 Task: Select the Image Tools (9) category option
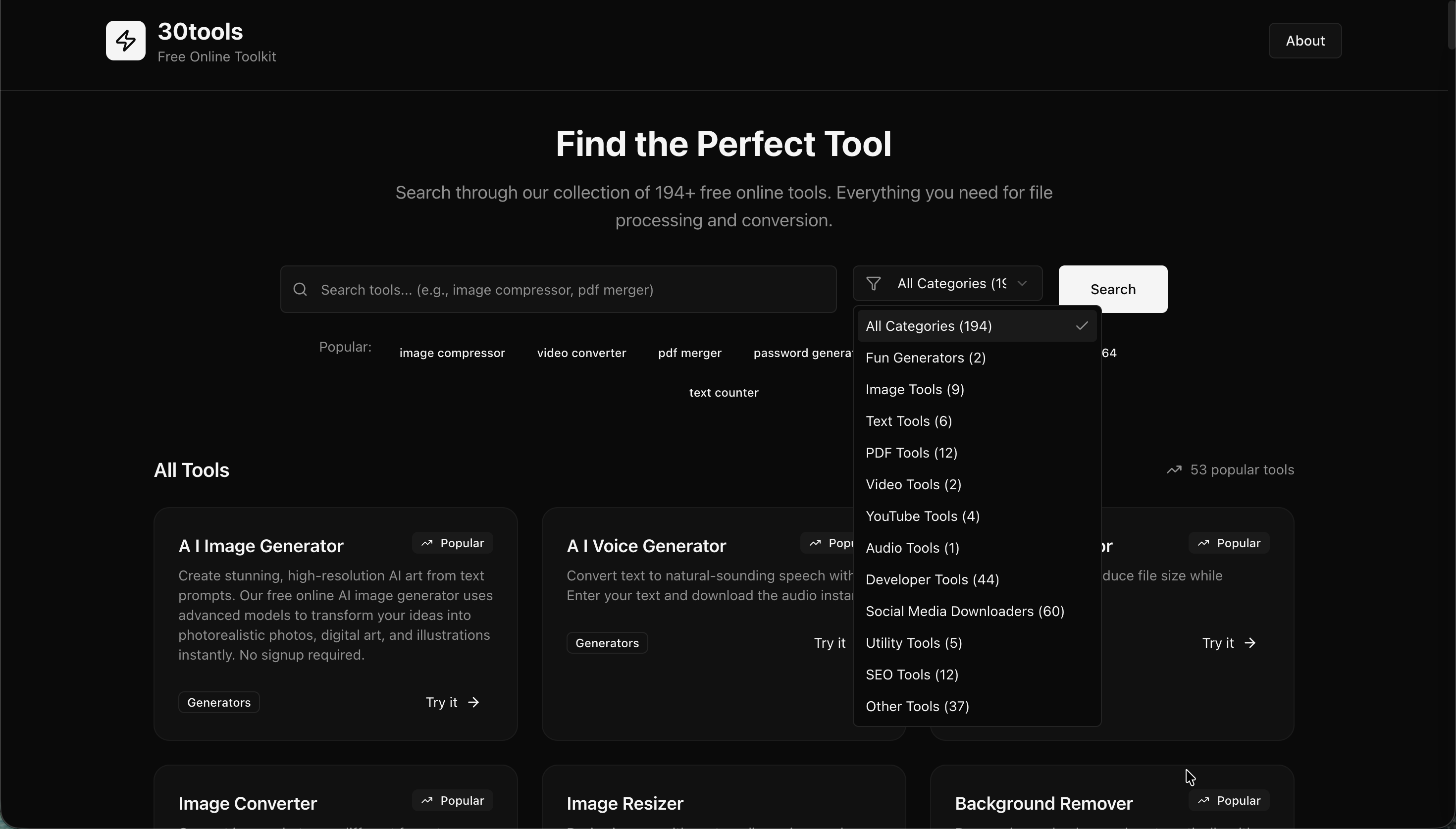click(914, 389)
